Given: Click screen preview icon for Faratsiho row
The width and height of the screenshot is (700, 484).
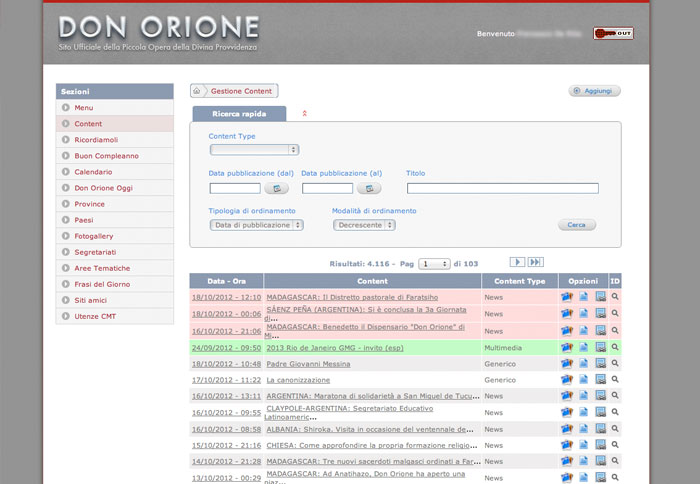Looking at the screenshot, I should coord(600,296).
